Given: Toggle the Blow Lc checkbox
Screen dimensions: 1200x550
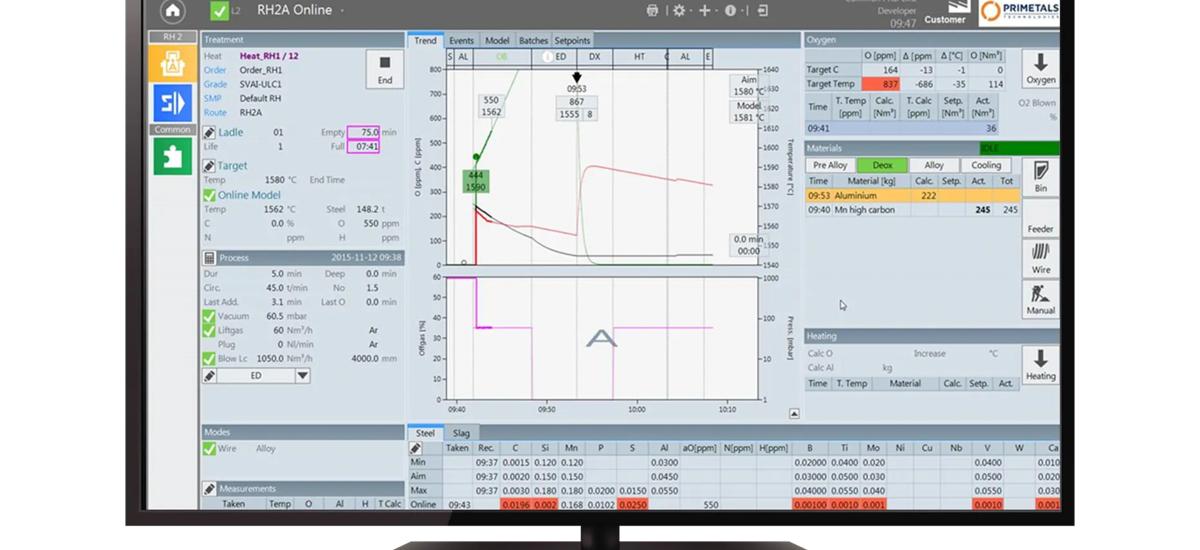Looking at the screenshot, I should click(x=210, y=358).
